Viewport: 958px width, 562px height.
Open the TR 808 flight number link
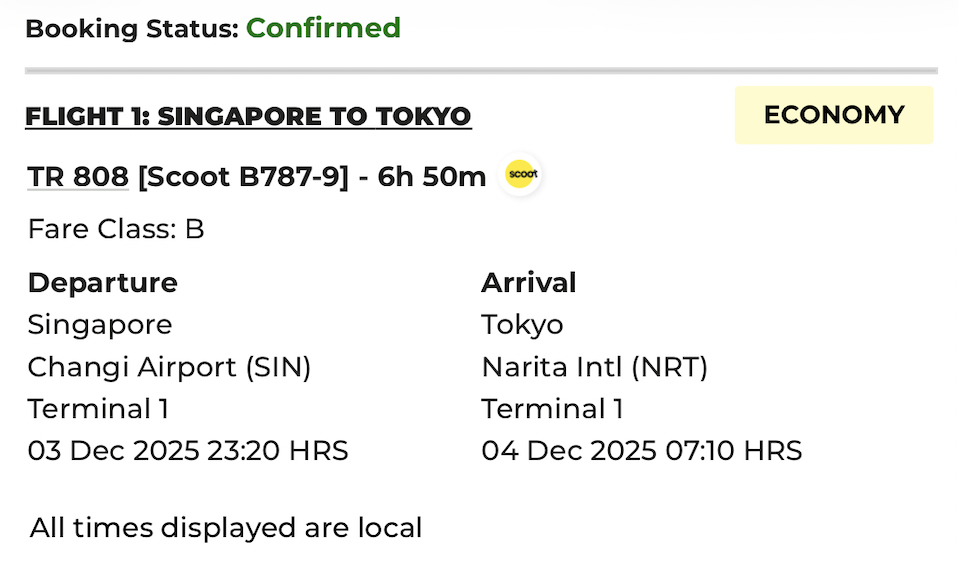pyautogui.click(x=78, y=177)
